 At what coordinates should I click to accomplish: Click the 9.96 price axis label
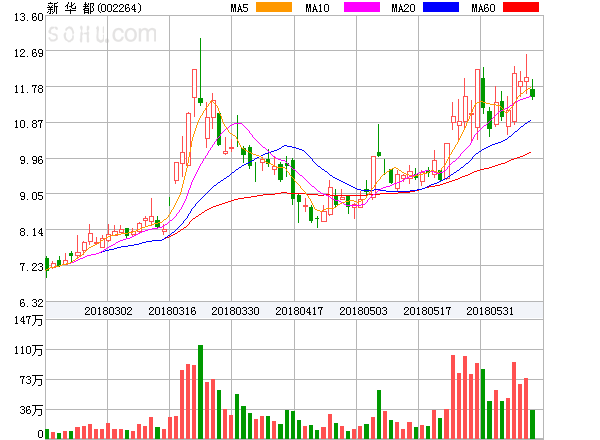(31, 160)
